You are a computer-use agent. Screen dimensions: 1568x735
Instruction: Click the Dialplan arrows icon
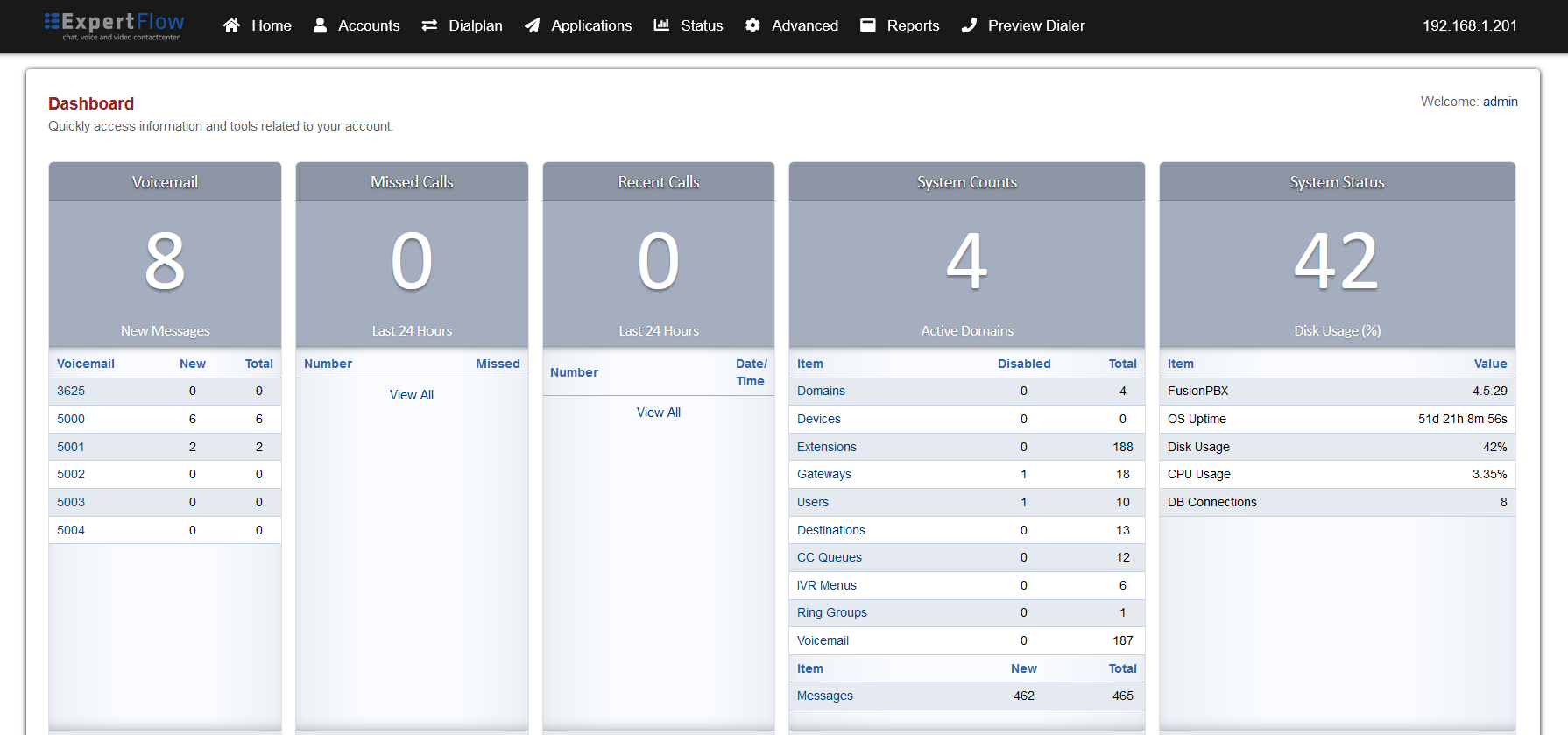pyautogui.click(x=429, y=25)
